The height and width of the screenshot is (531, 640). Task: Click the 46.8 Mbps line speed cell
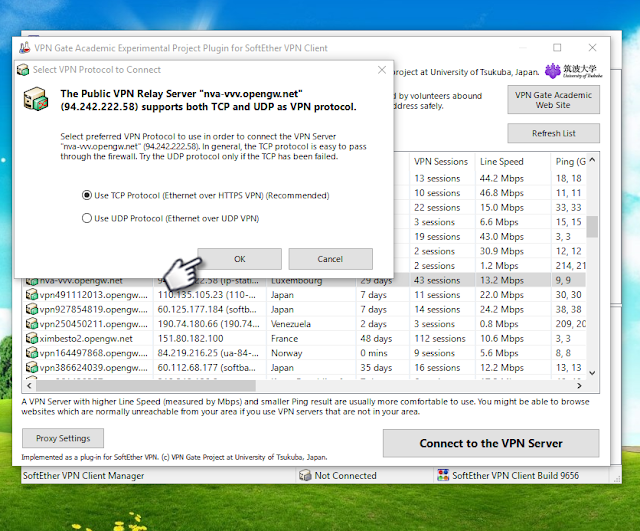click(x=502, y=193)
